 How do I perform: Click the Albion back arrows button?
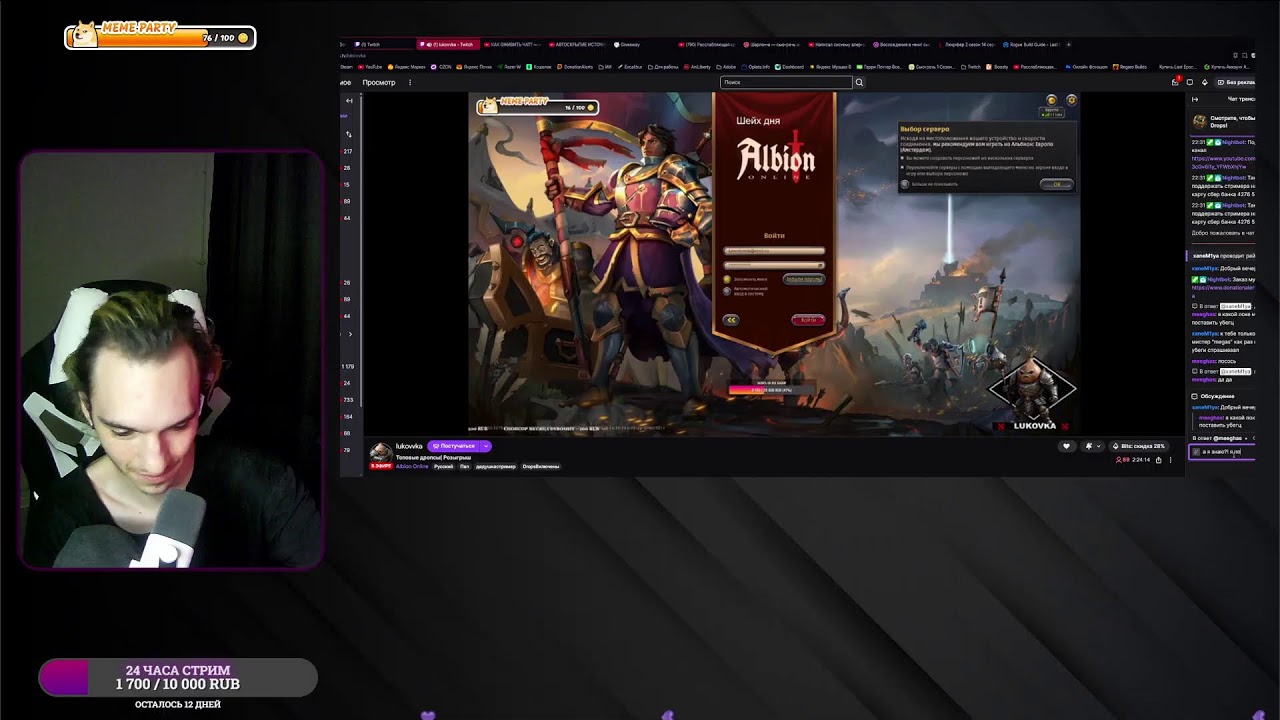[x=731, y=320]
